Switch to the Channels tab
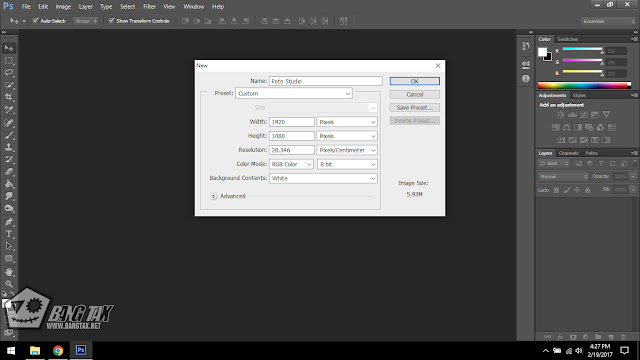 [569, 153]
